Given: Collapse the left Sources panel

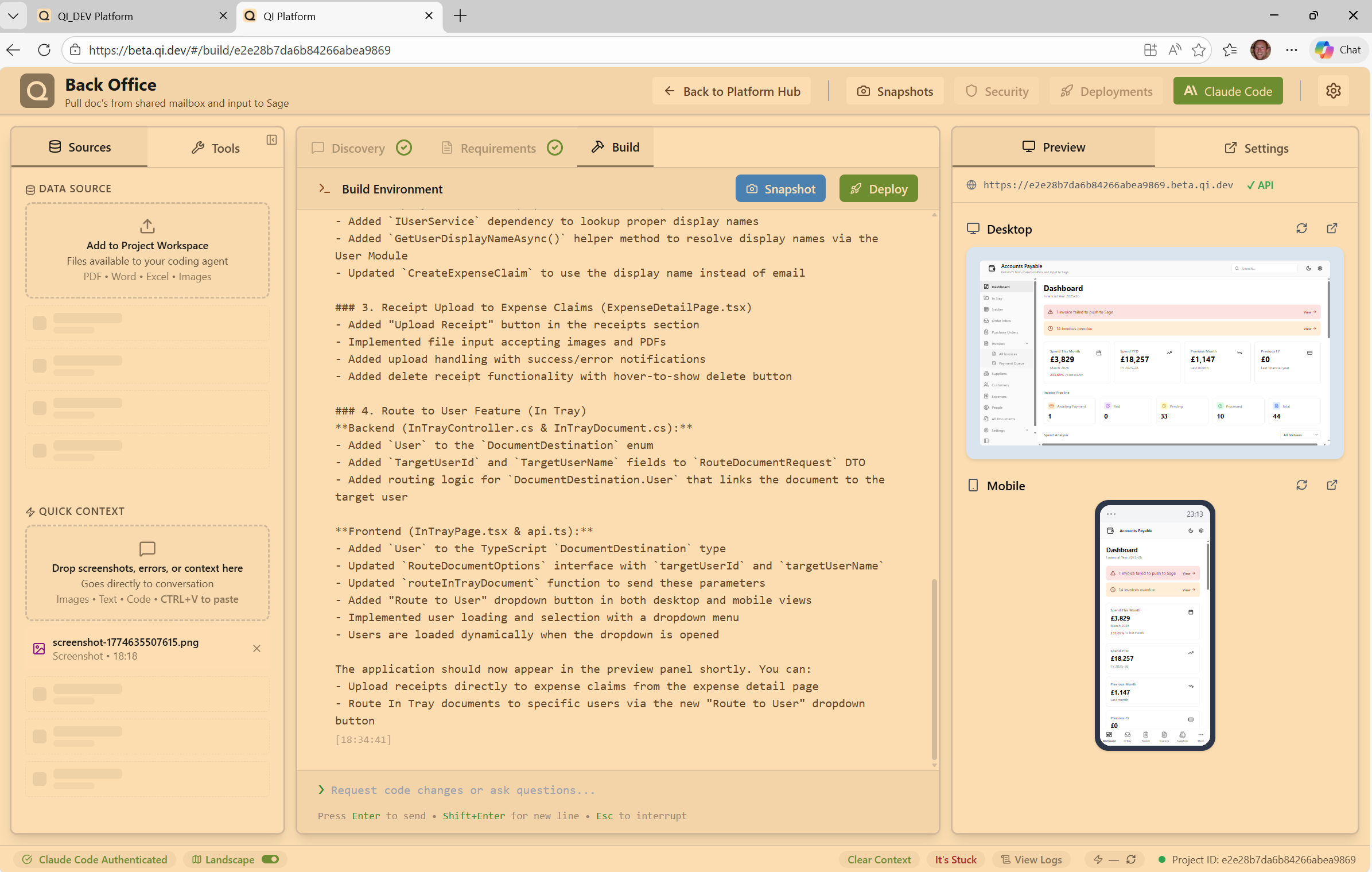Looking at the screenshot, I should pos(271,140).
